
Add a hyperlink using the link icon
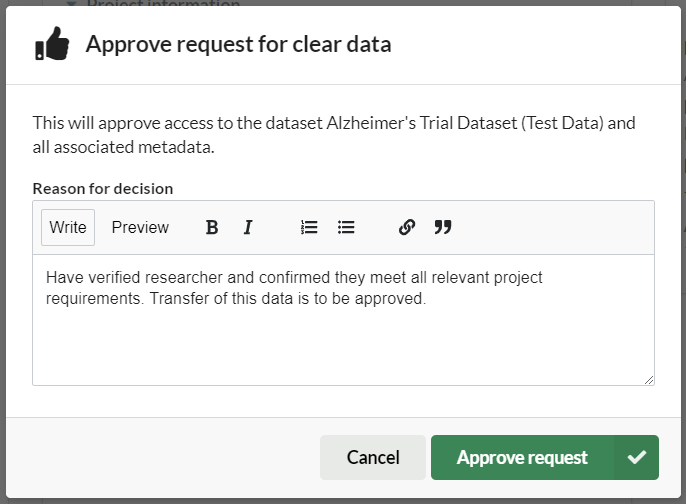pos(407,227)
